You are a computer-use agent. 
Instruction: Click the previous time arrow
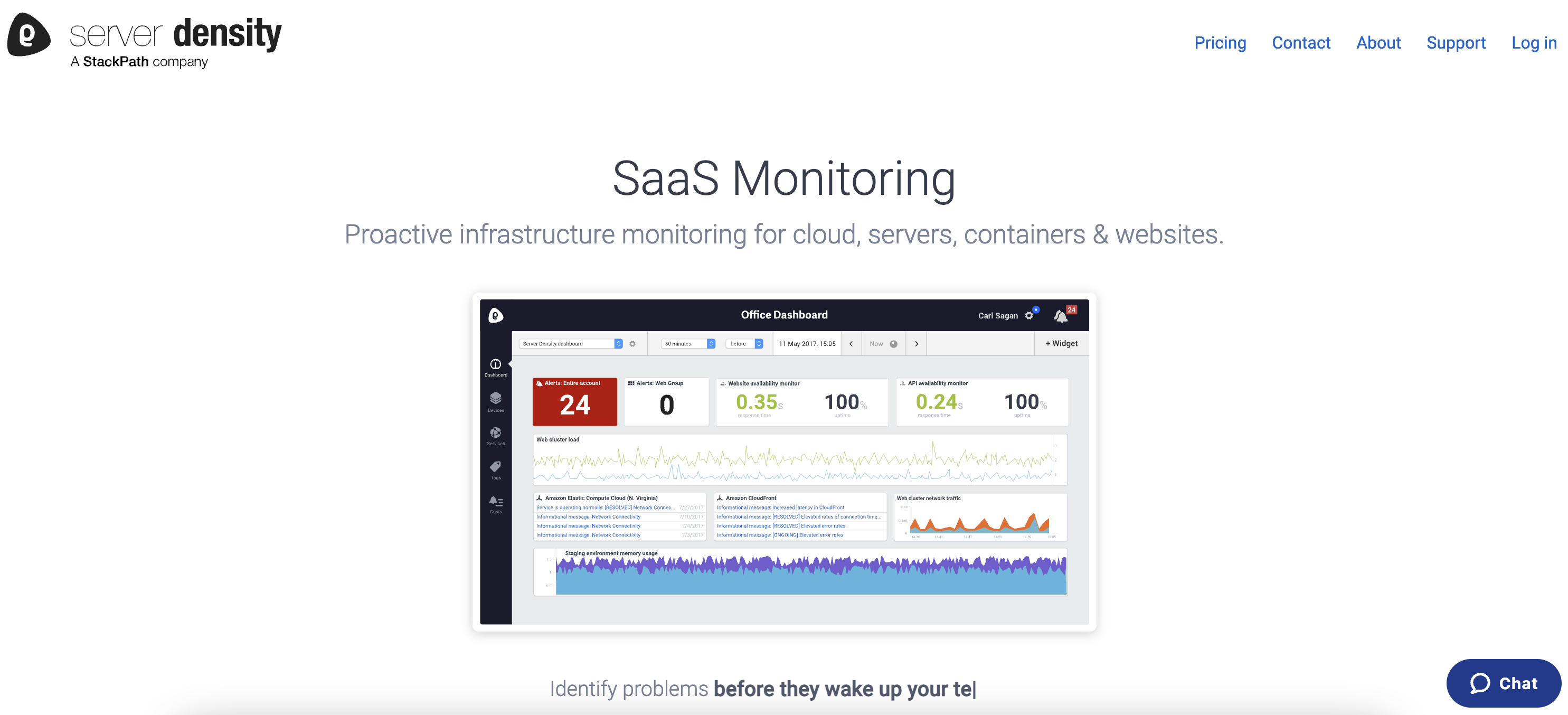[851, 343]
